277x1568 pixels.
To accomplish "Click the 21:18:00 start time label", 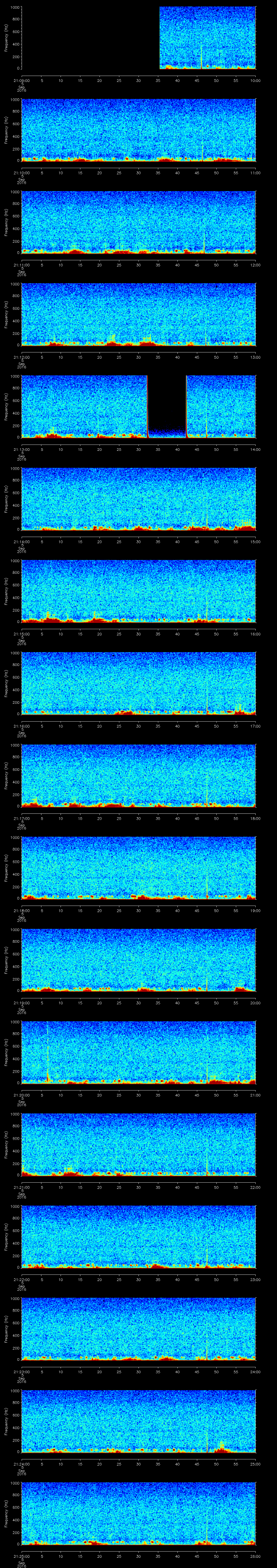I will pyautogui.click(x=21, y=910).
